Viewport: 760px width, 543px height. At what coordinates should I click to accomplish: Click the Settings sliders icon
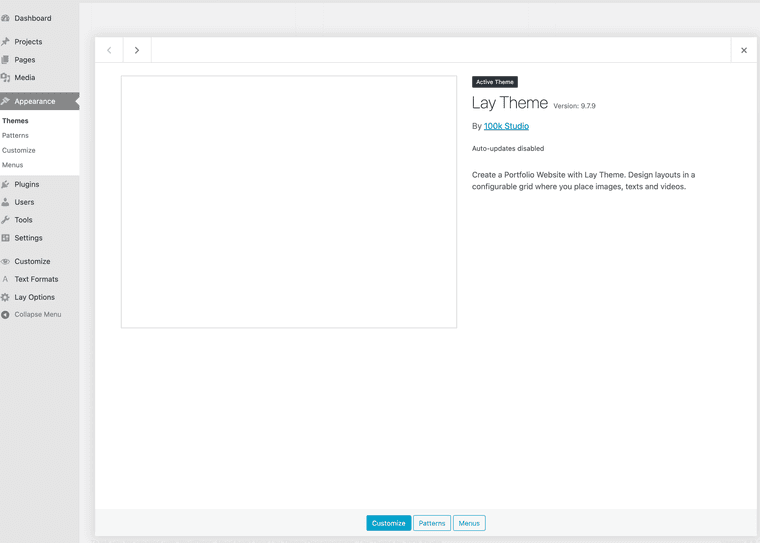pyautogui.click(x=6, y=238)
